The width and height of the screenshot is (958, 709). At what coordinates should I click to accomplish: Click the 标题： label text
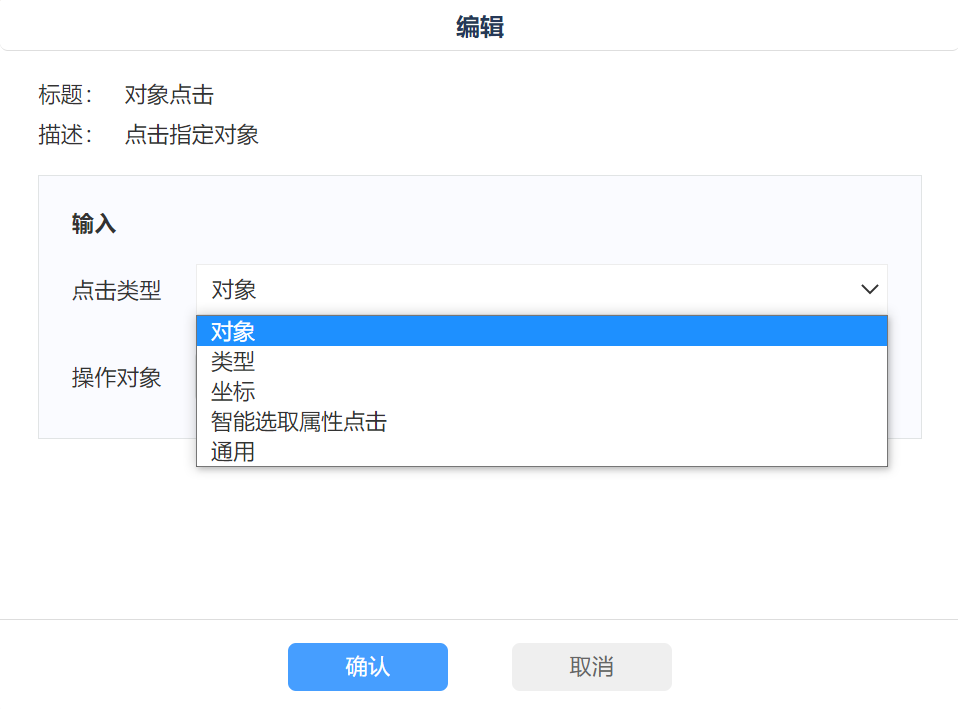coord(65,96)
